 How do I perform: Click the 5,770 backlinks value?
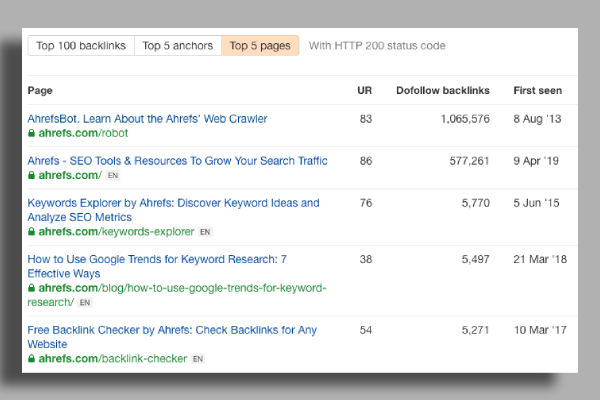[476, 203]
